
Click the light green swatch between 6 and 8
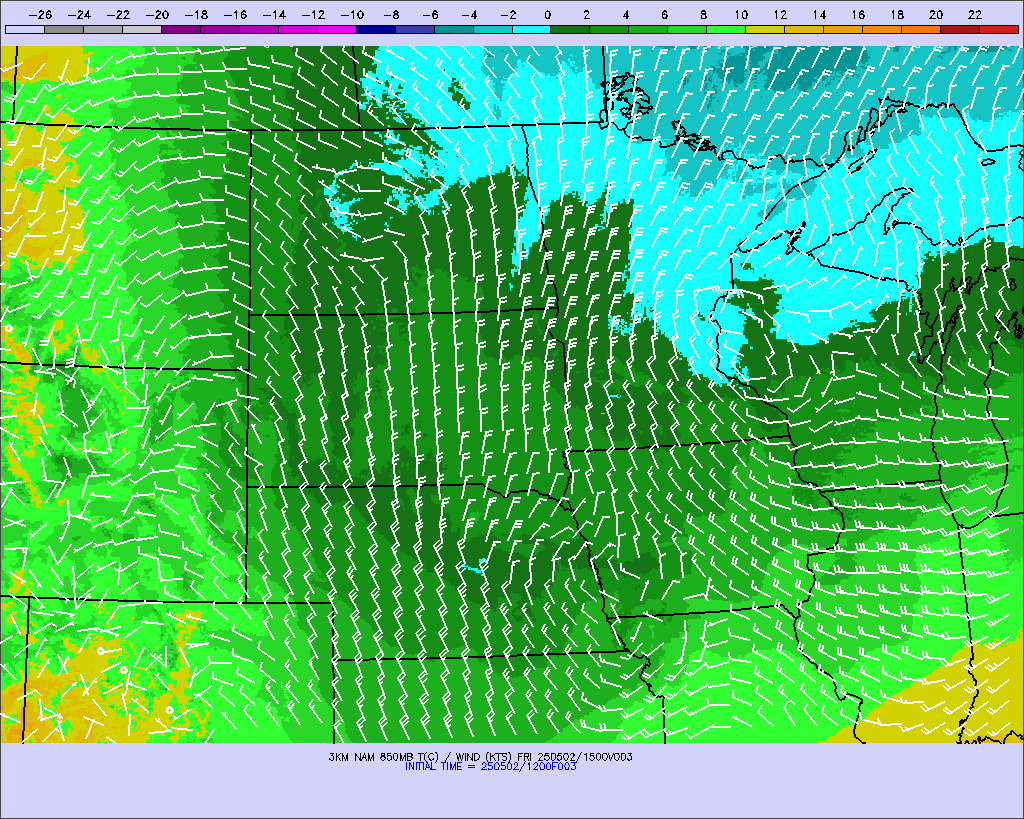[x=688, y=29]
